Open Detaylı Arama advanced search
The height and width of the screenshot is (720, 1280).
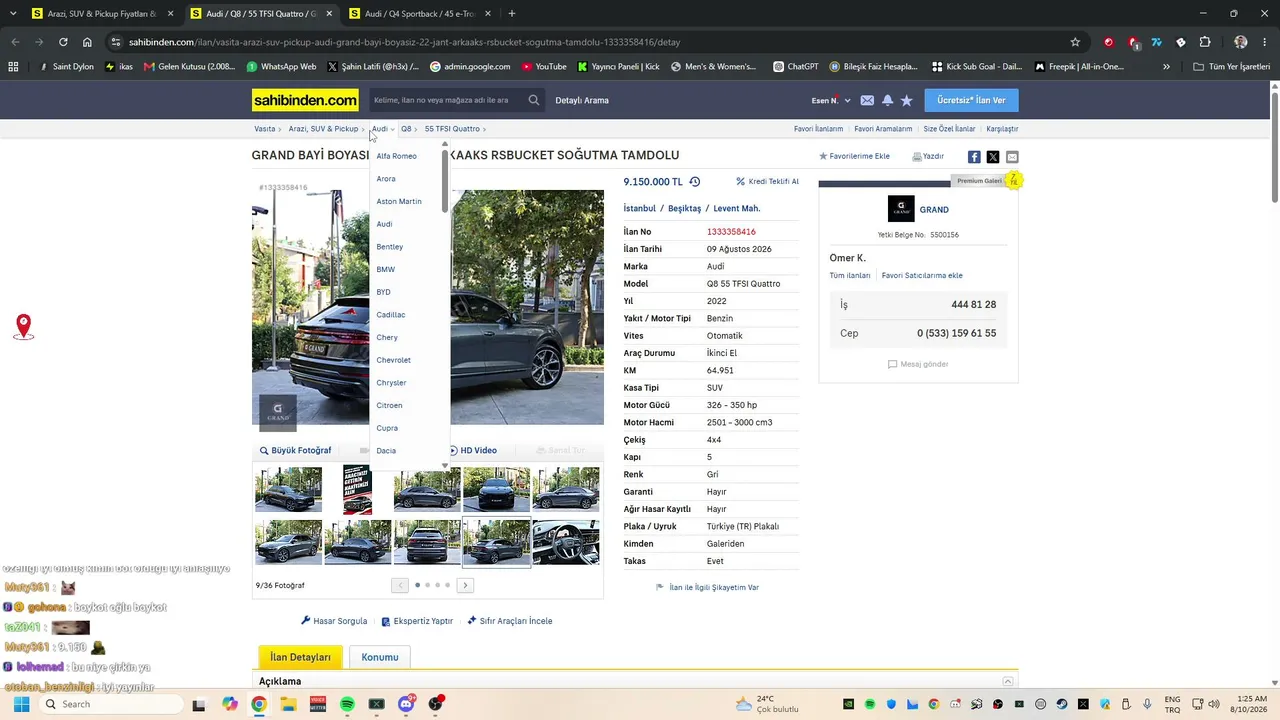(582, 100)
